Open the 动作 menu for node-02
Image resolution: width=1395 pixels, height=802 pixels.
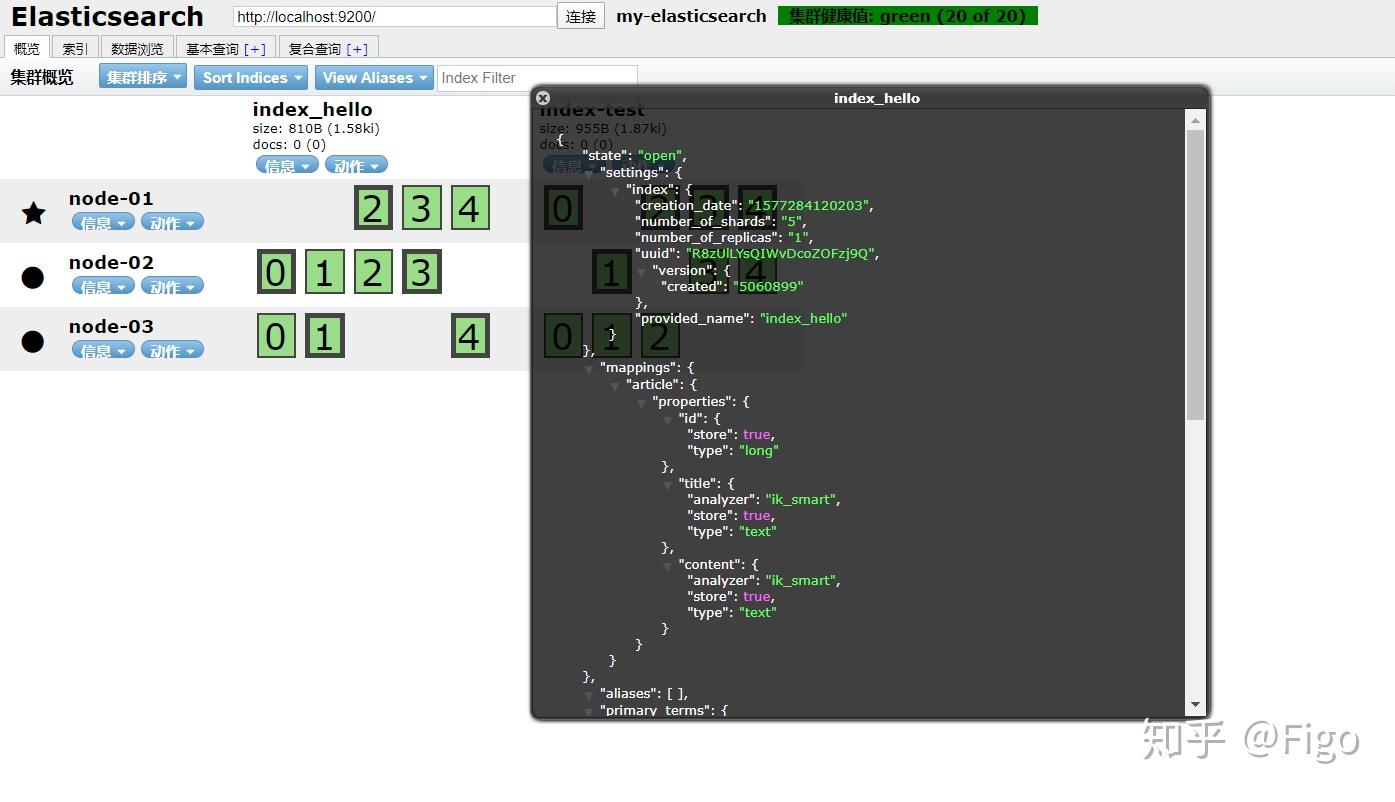point(172,286)
